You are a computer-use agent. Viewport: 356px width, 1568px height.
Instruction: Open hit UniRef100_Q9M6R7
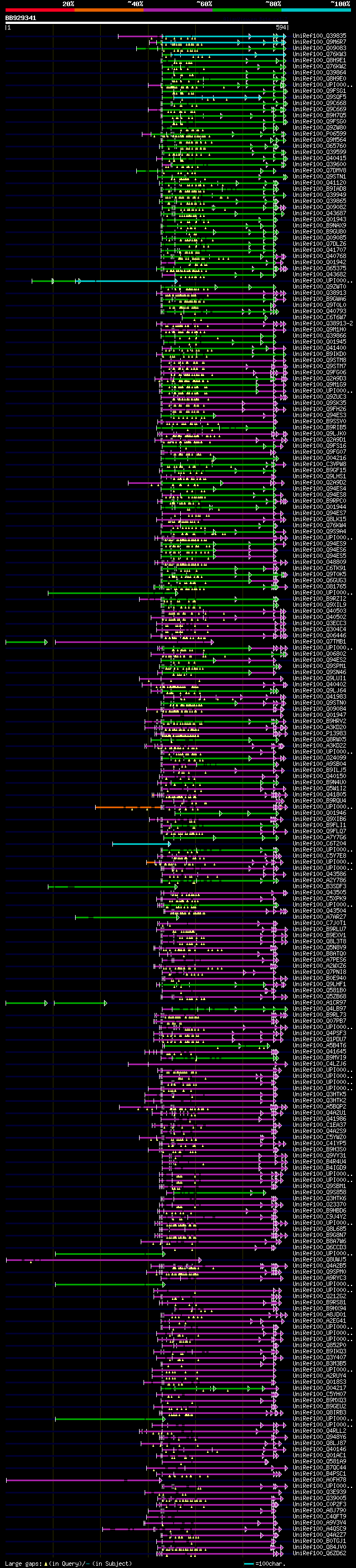(319, 42)
